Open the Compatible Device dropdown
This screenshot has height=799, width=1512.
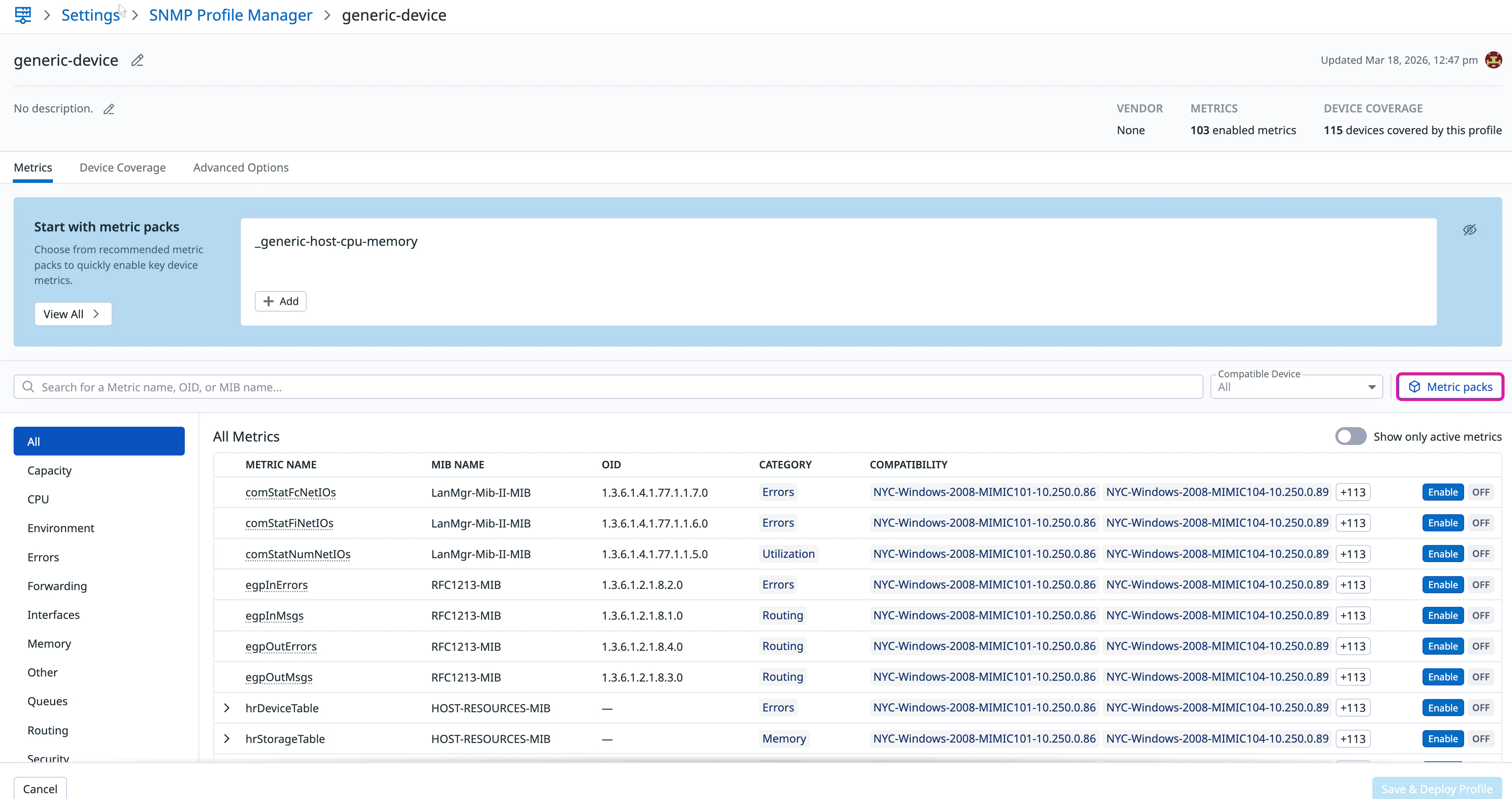1296,387
